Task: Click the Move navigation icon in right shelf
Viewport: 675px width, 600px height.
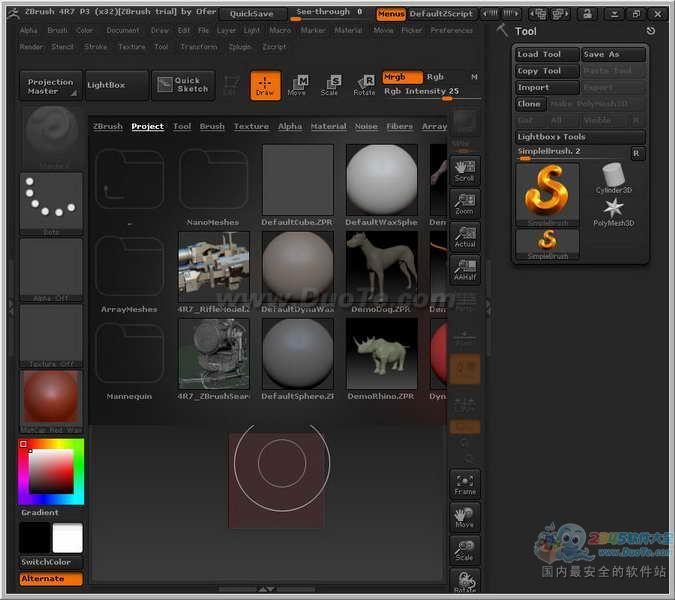Action: 464,517
